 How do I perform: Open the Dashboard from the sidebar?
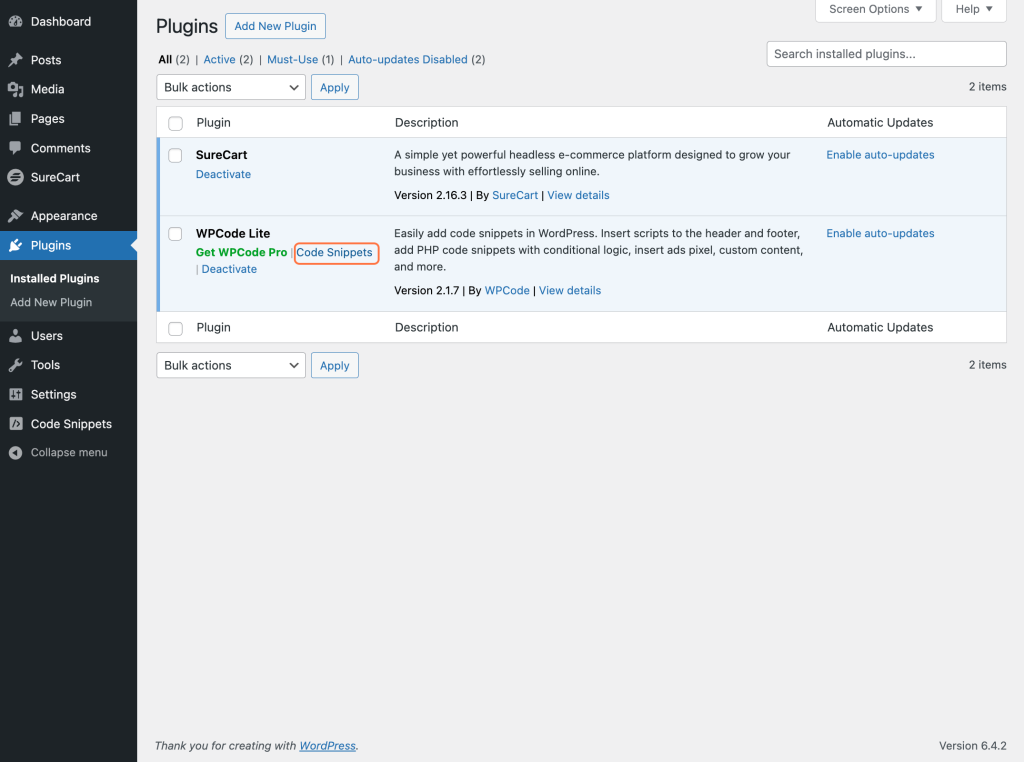click(16, 20)
